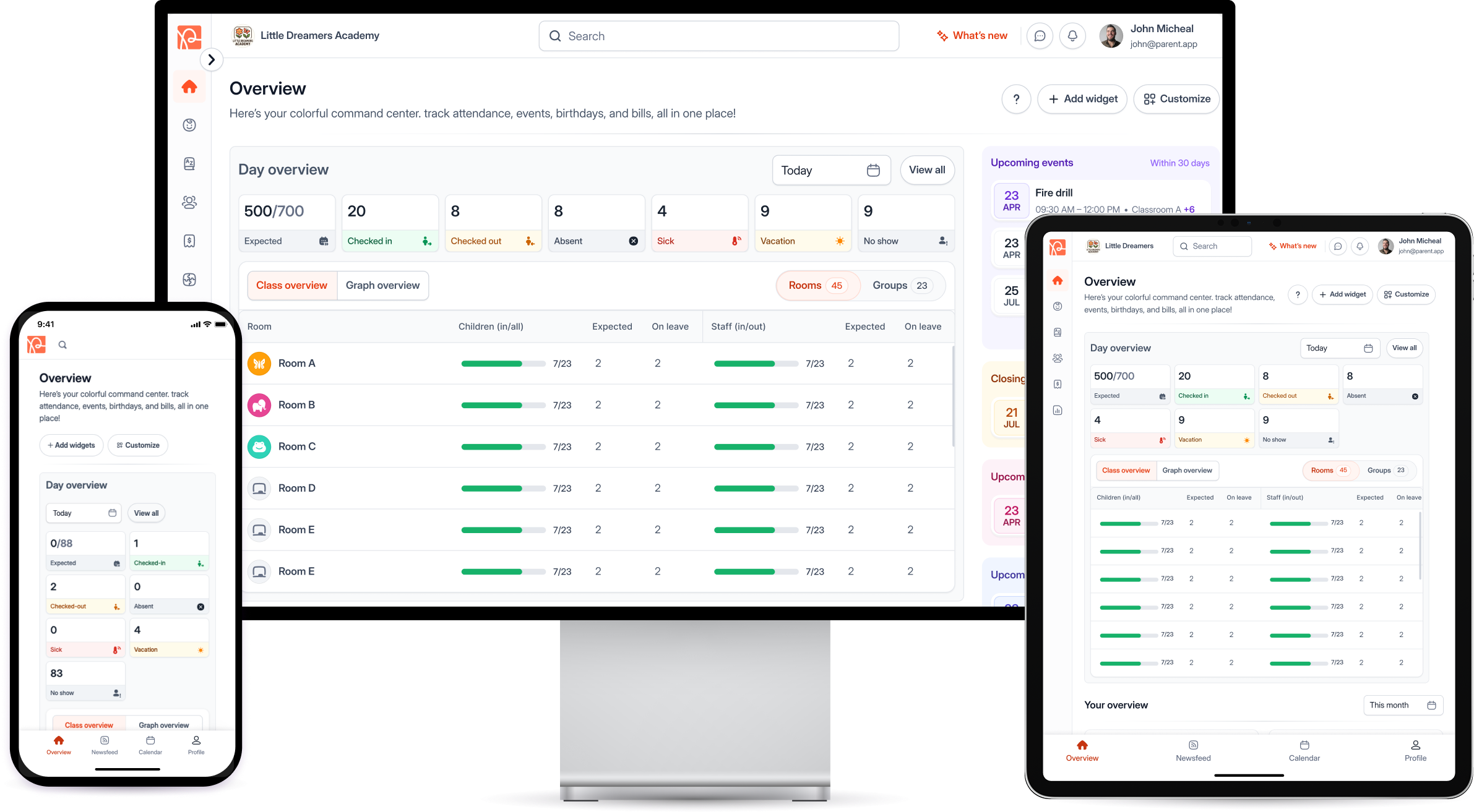The image size is (1474, 812).
Task: Click the chat bubble icon in the header
Action: 1040,36
